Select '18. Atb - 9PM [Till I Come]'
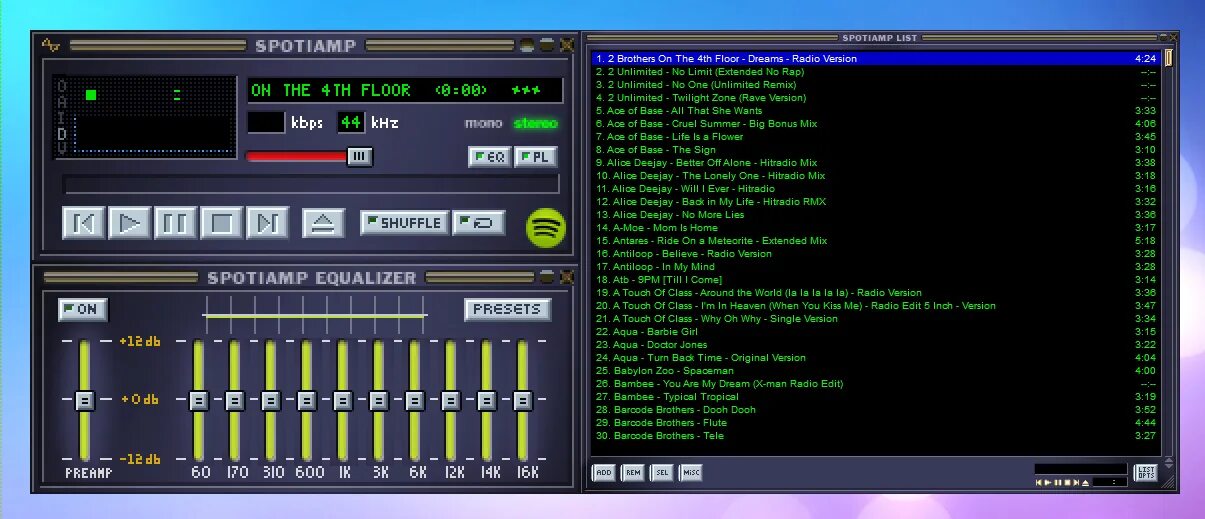The height and width of the screenshot is (519, 1205). click(x=875, y=280)
